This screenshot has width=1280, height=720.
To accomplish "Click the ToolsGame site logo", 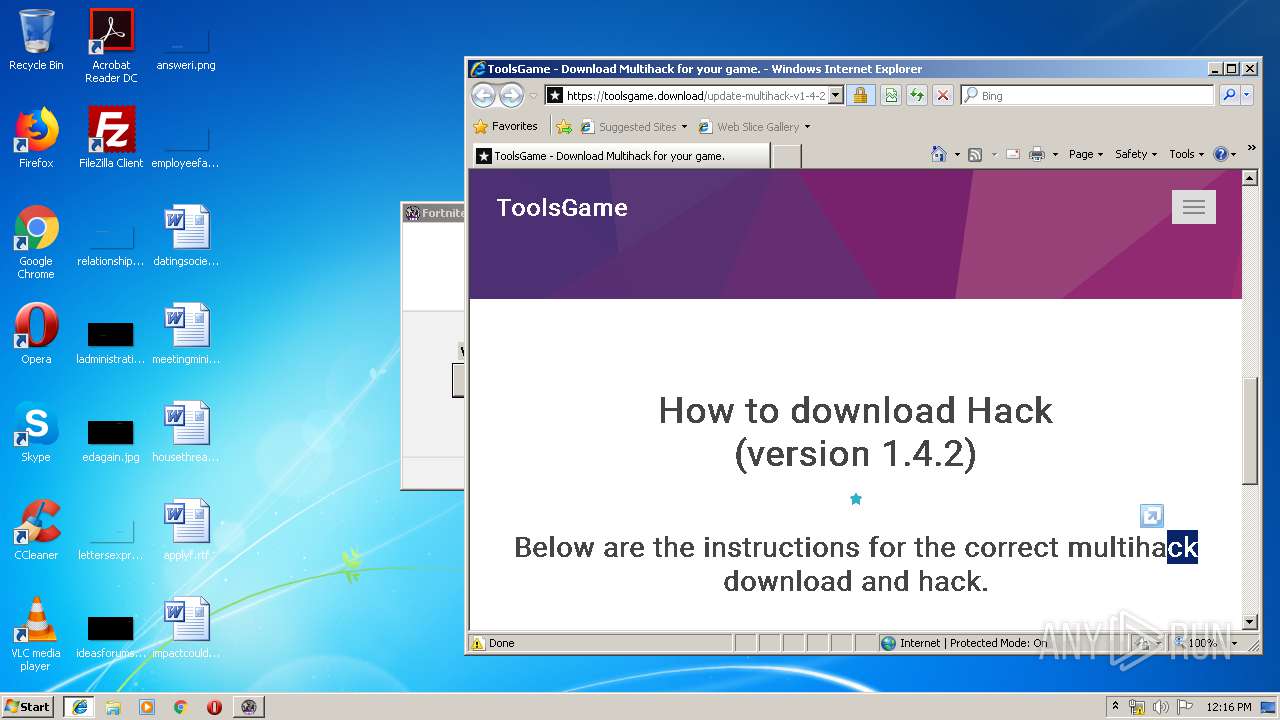I will coord(562,208).
